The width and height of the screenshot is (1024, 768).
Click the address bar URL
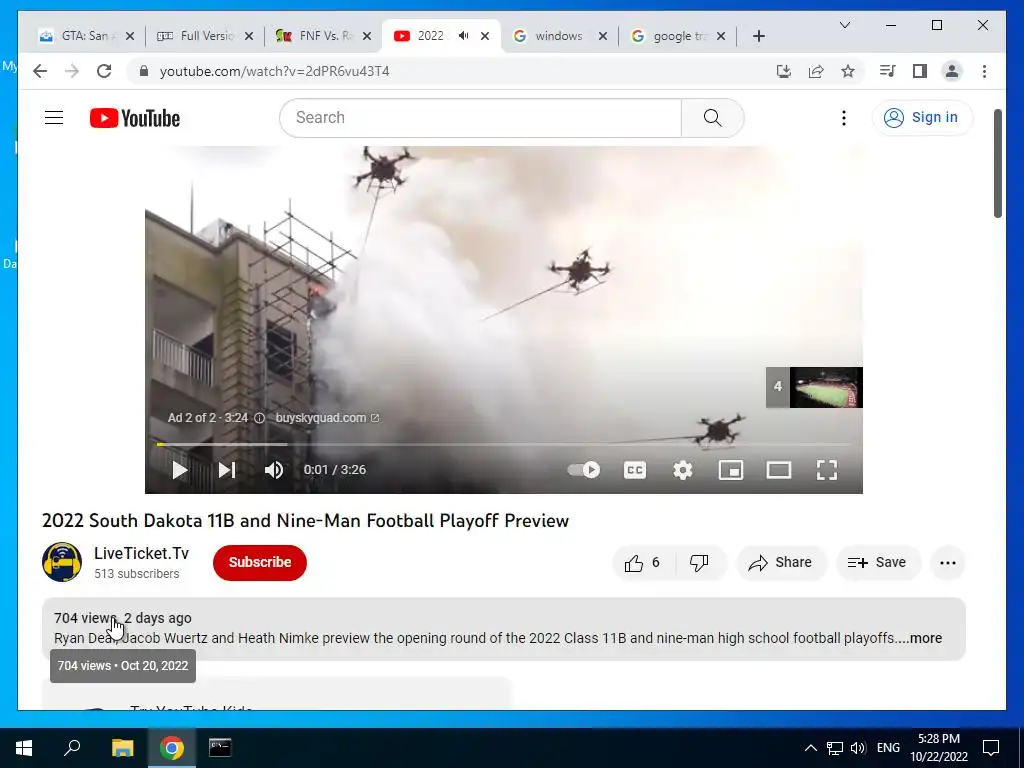(x=274, y=71)
